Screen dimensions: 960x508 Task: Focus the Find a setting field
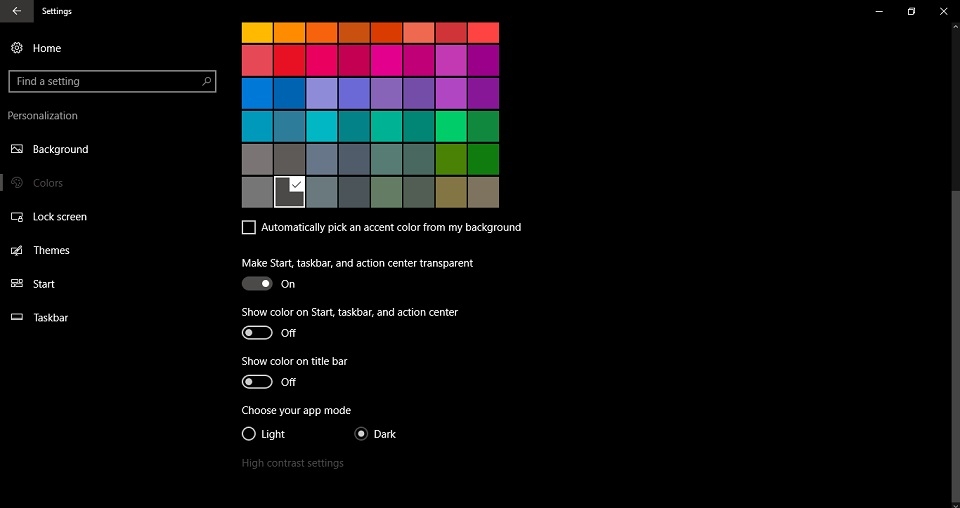112,81
